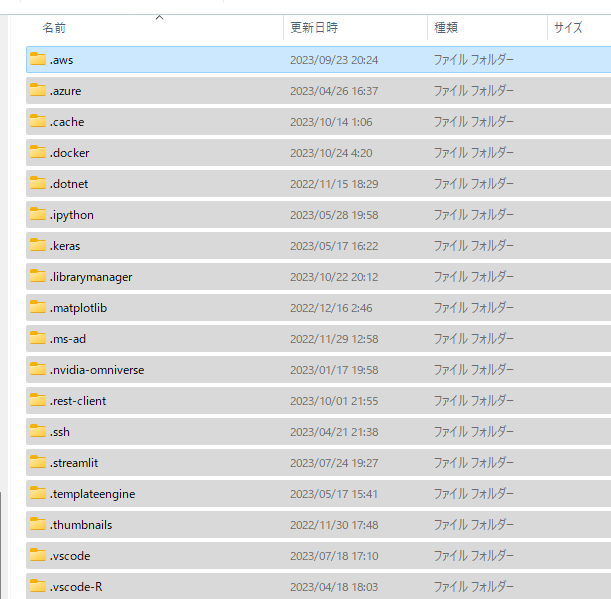Click the .cache folder icon
611x599 pixels.
[x=38, y=121]
